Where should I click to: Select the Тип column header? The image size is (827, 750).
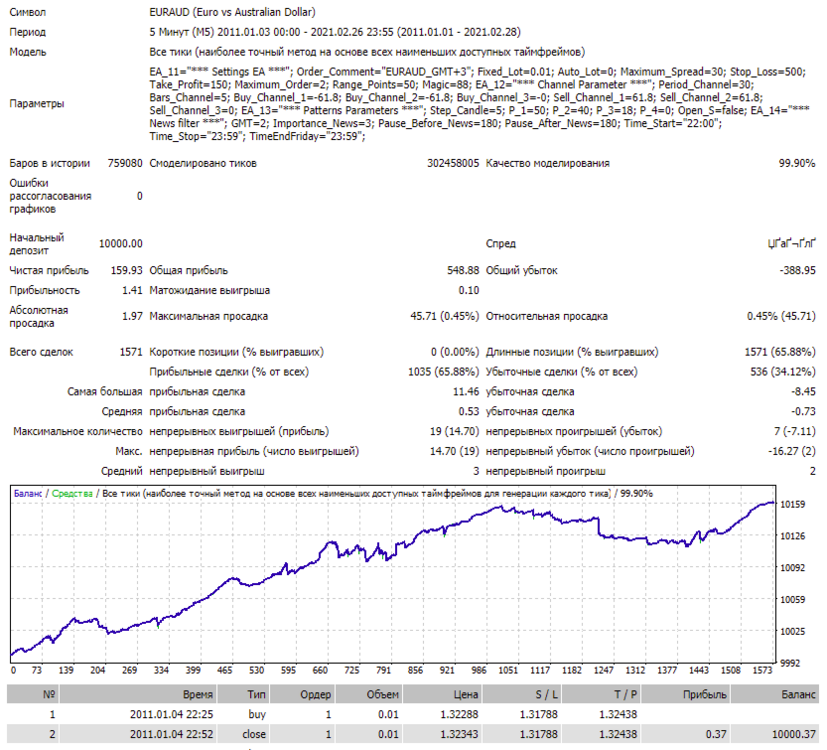click(244, 694)
